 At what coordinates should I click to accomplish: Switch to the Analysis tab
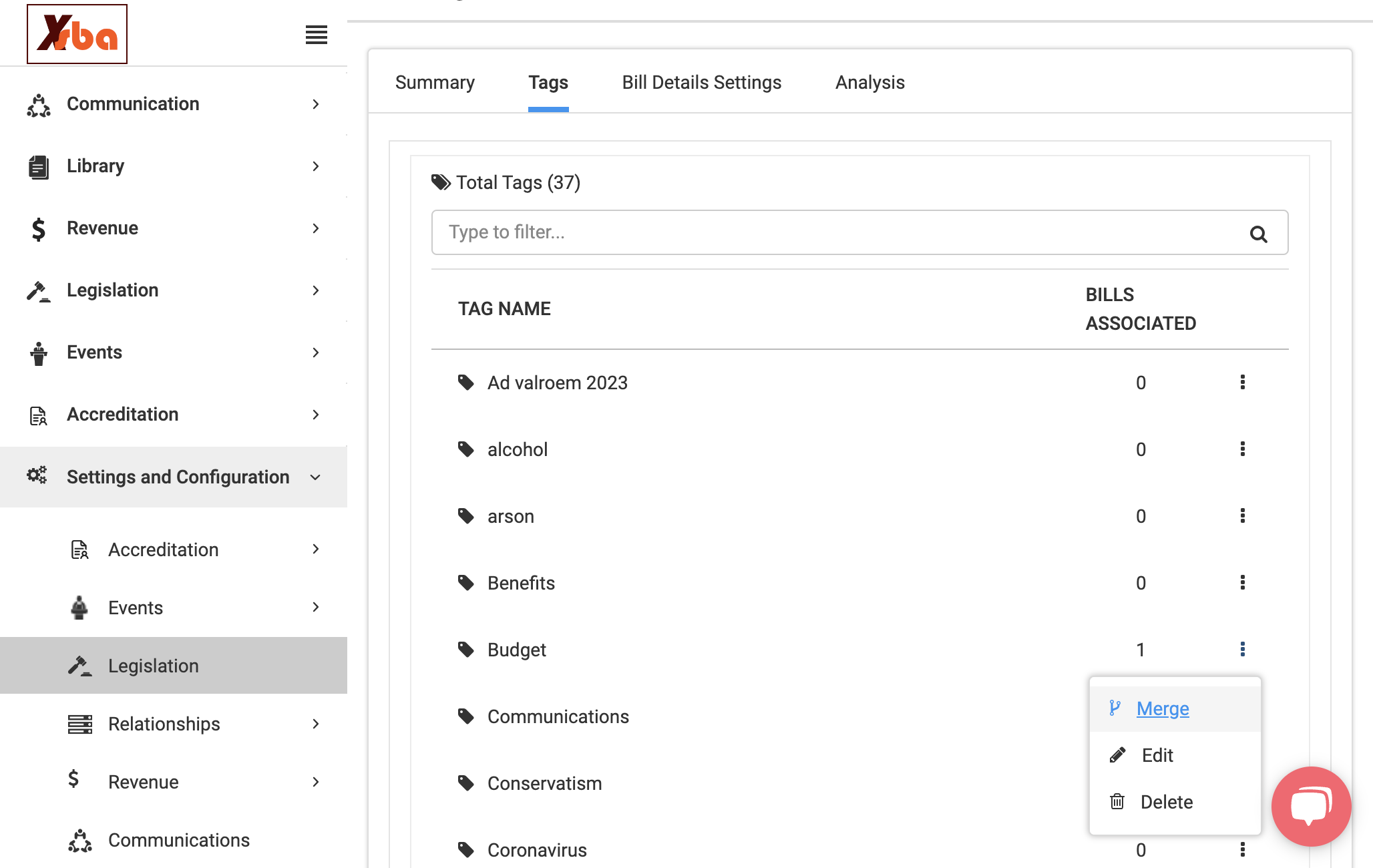tap(870, 82)
